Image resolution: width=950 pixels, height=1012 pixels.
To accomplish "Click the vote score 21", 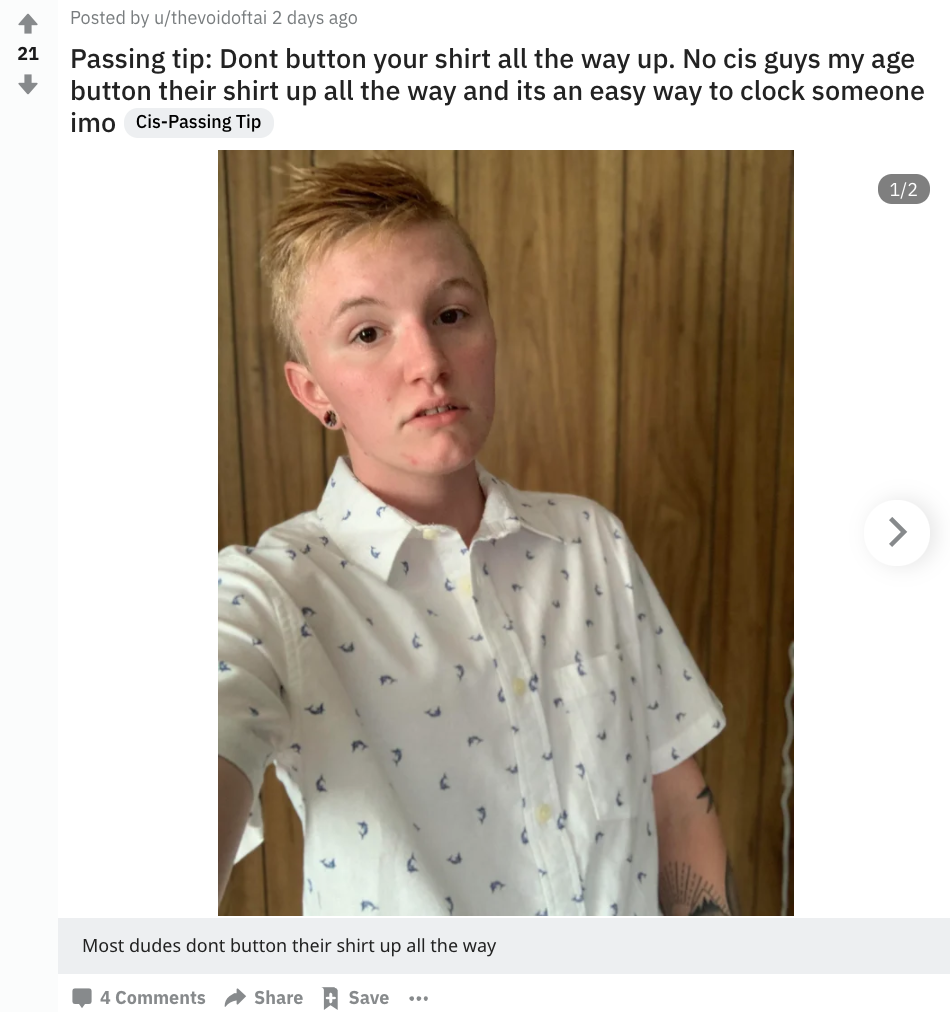I will click(x=28, y=54).
